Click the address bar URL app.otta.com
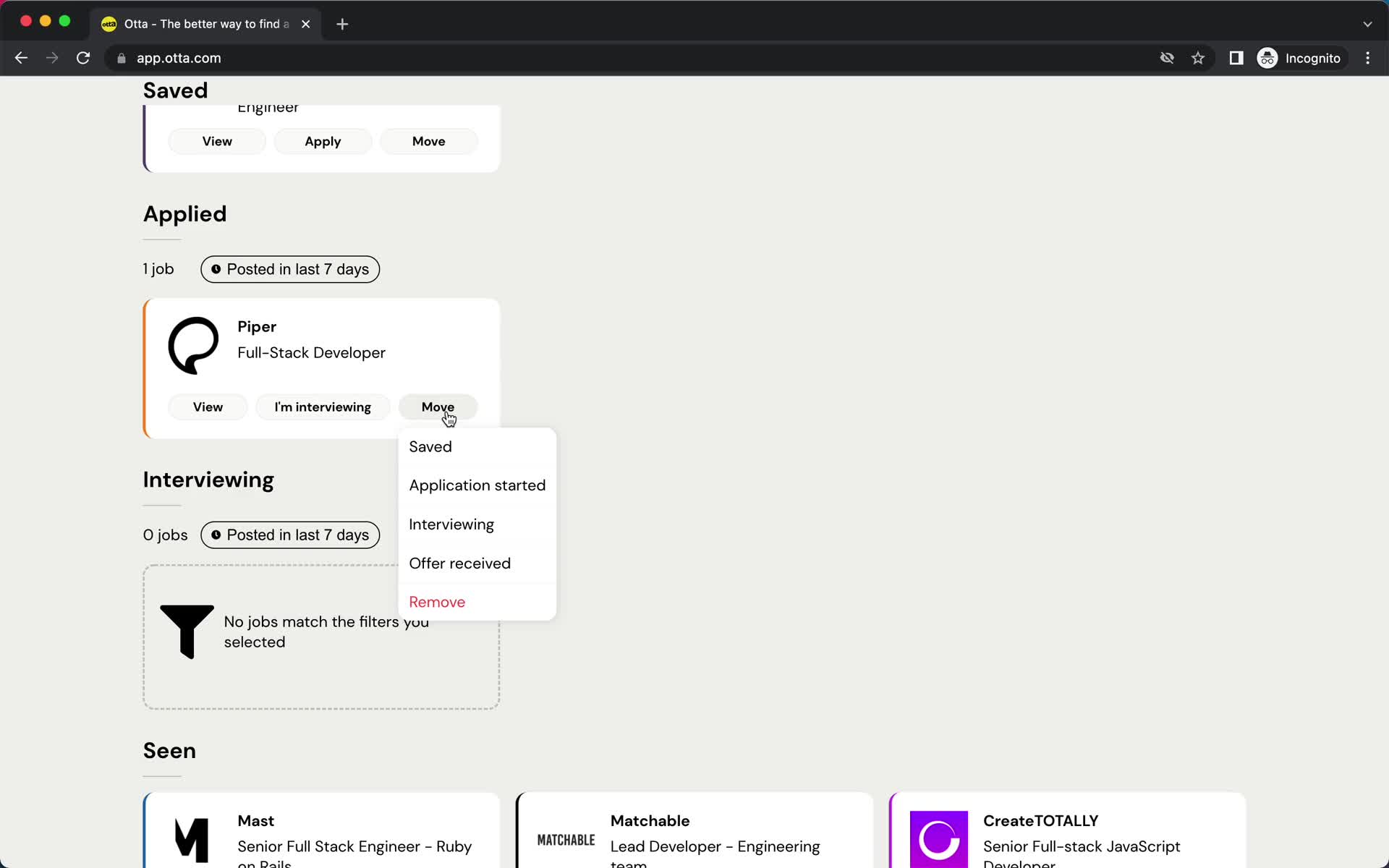Viewport: 1389px width, 868px height. click(179, 59)
